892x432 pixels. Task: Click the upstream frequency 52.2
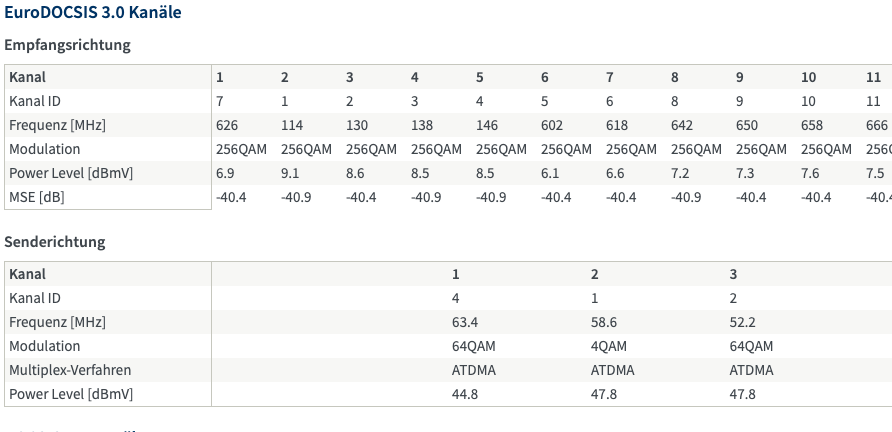(x=742, y=322)
